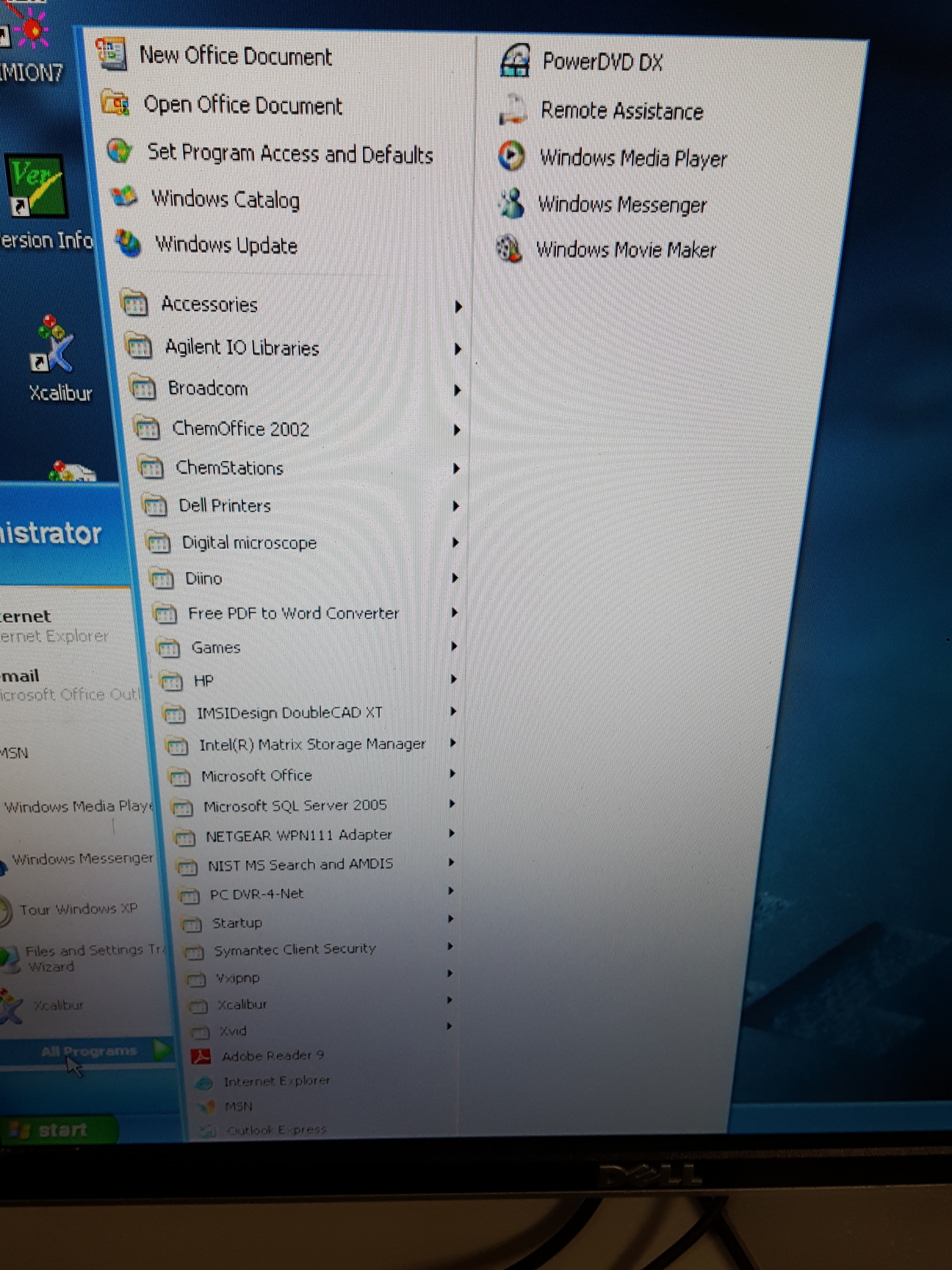Click the PowerDVD DX icon
This screenshot has height=1270, width=952.
tap(514, 60)
